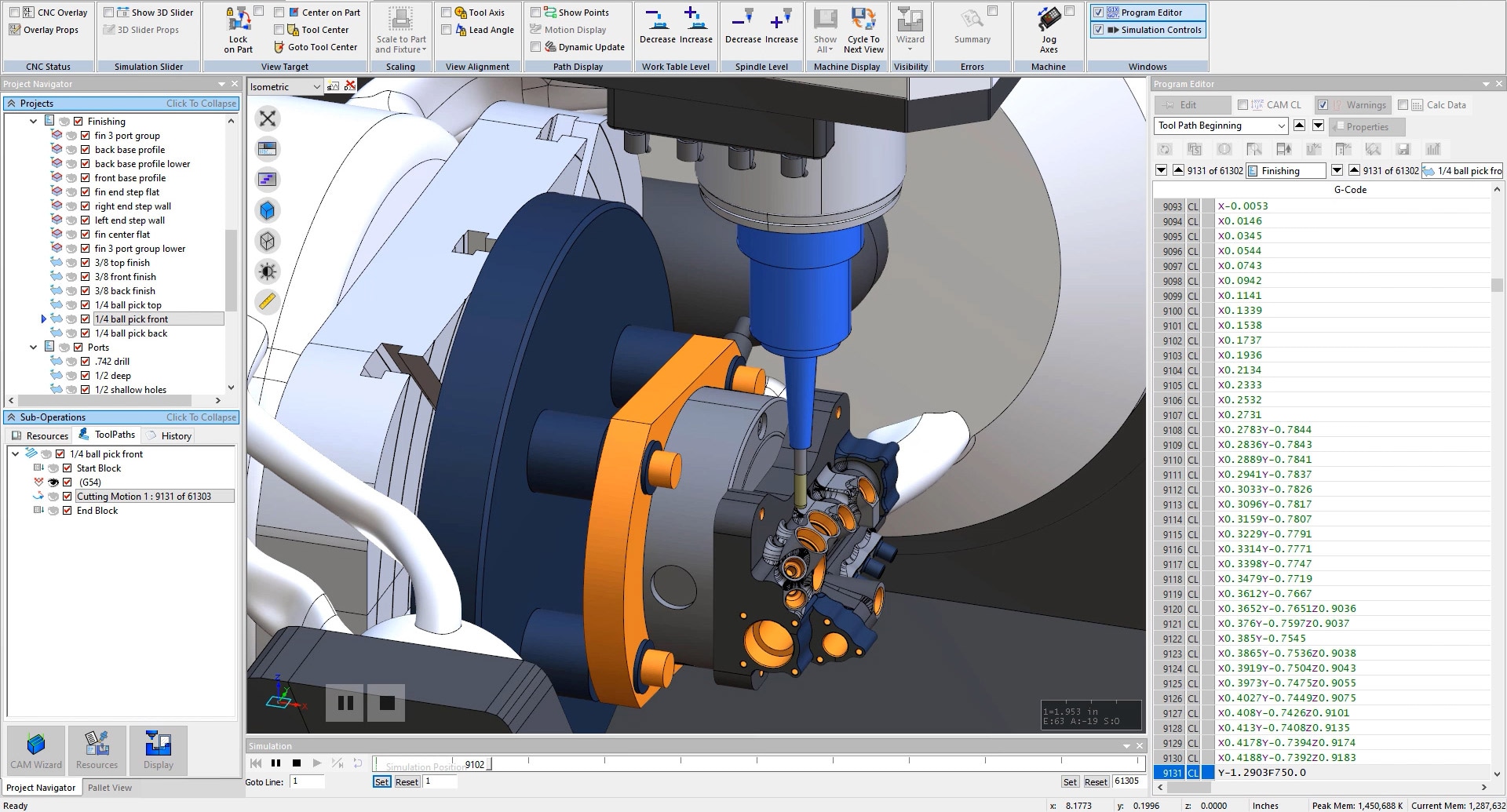Uncheck the 1/4 ball pick back operation

(86, 333)
